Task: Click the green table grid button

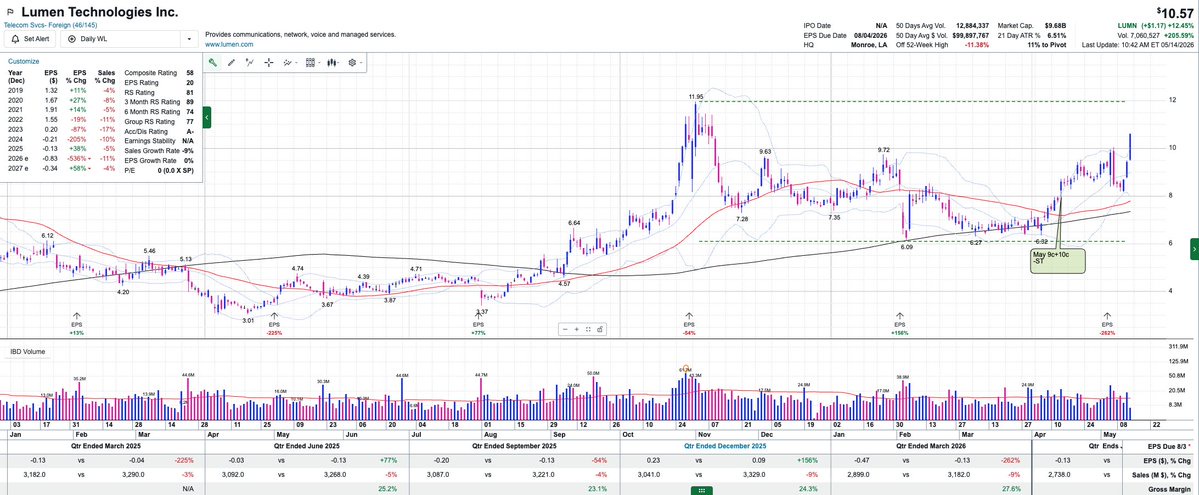Action: coord(703,490)
